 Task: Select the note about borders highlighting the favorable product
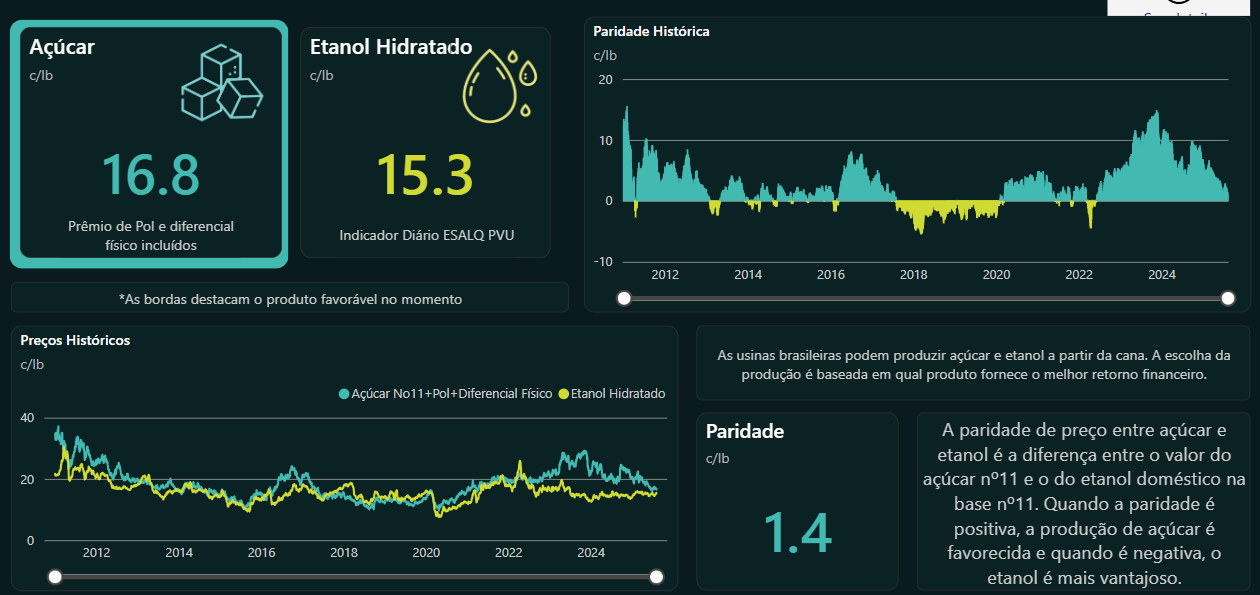coord(290,298)
